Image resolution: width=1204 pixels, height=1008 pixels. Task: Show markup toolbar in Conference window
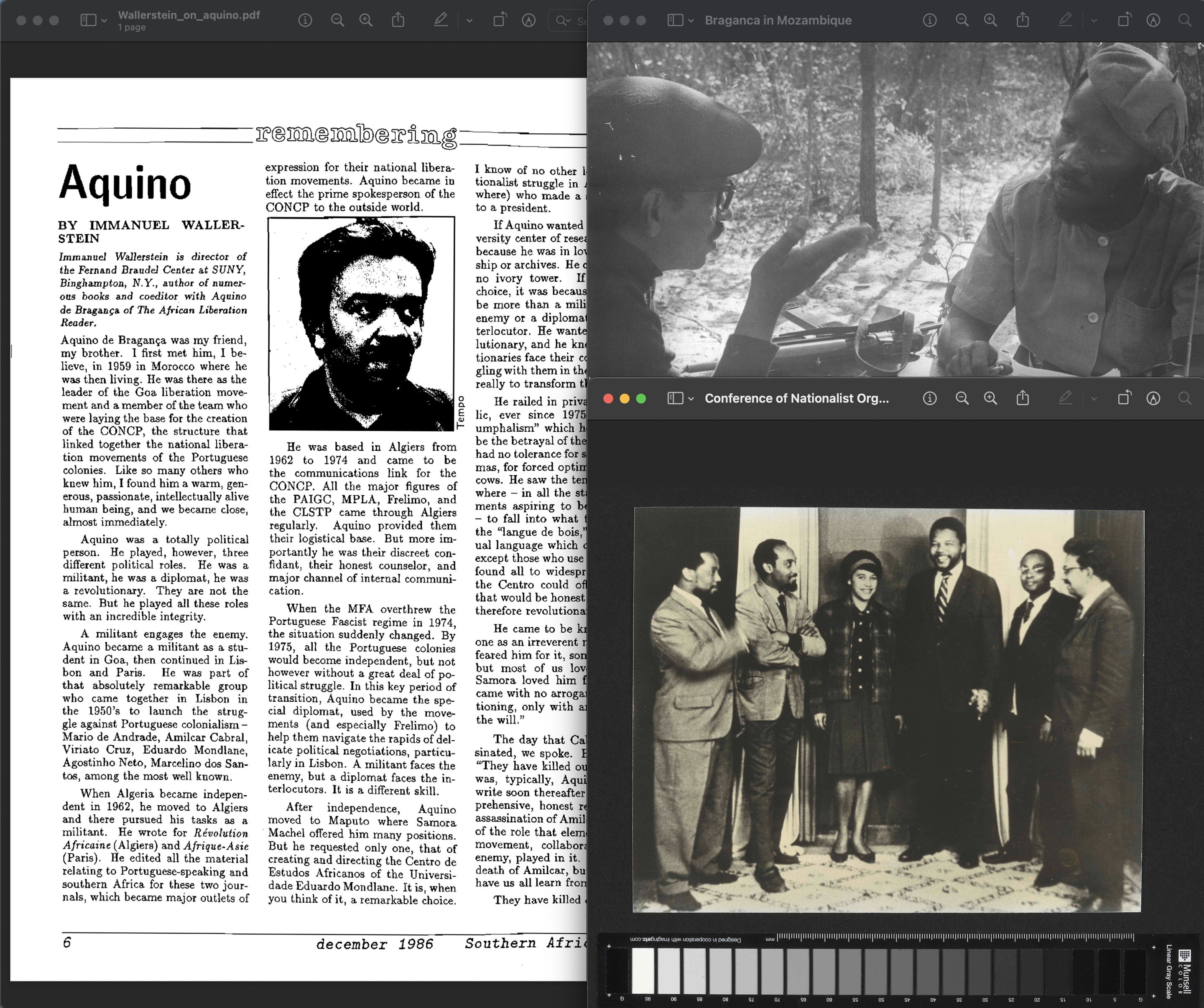pos(1153,398)
